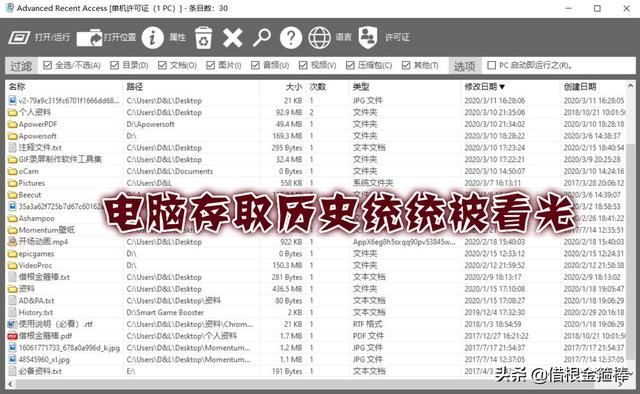Click the path D:\Apowersoft cell

tap(151, 124)
